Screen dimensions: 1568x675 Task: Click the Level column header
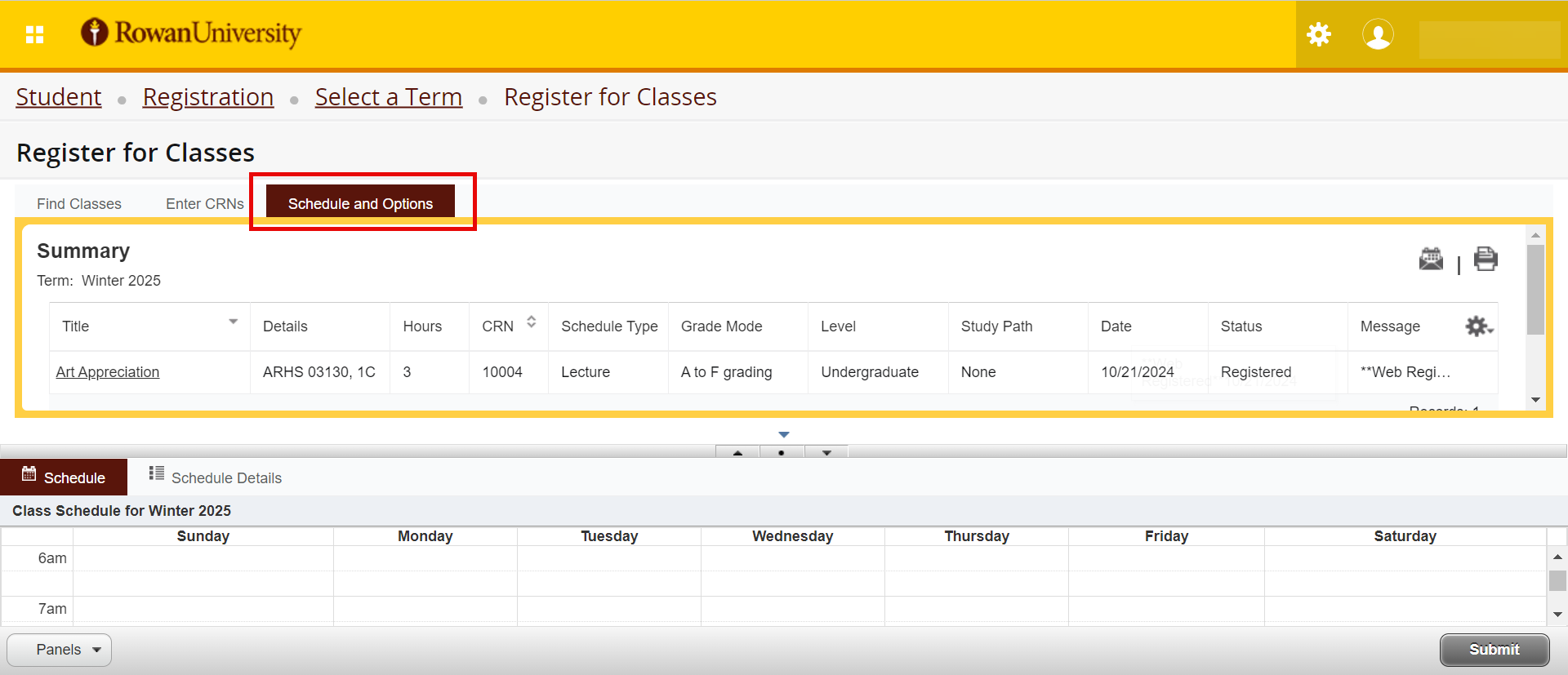tap(878, 326)
